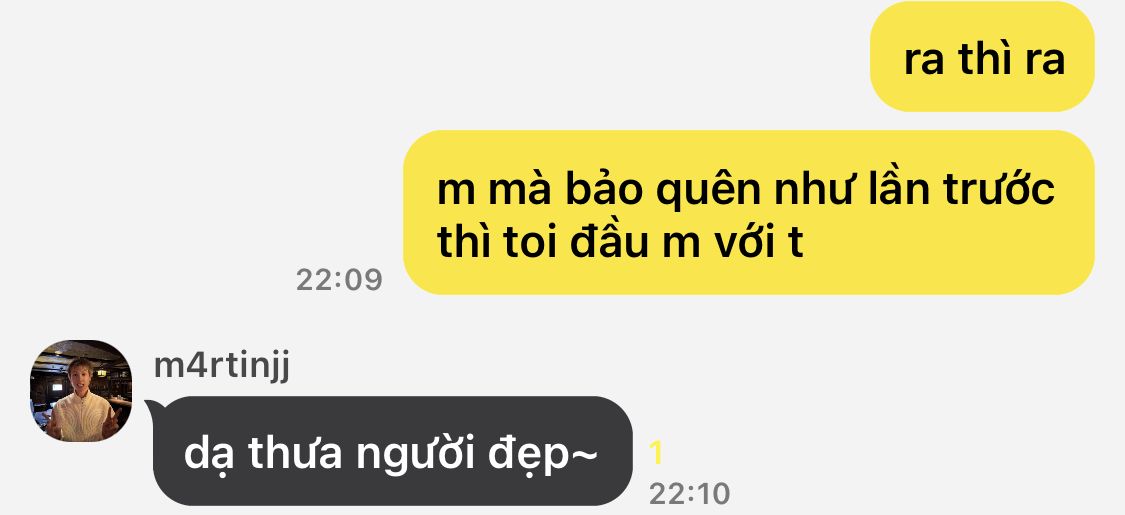Tap the 'ra thì ra' message bubble
The width and height of the screenshot is (1125, 515).
pyautogui.click(x=982, y=57)
